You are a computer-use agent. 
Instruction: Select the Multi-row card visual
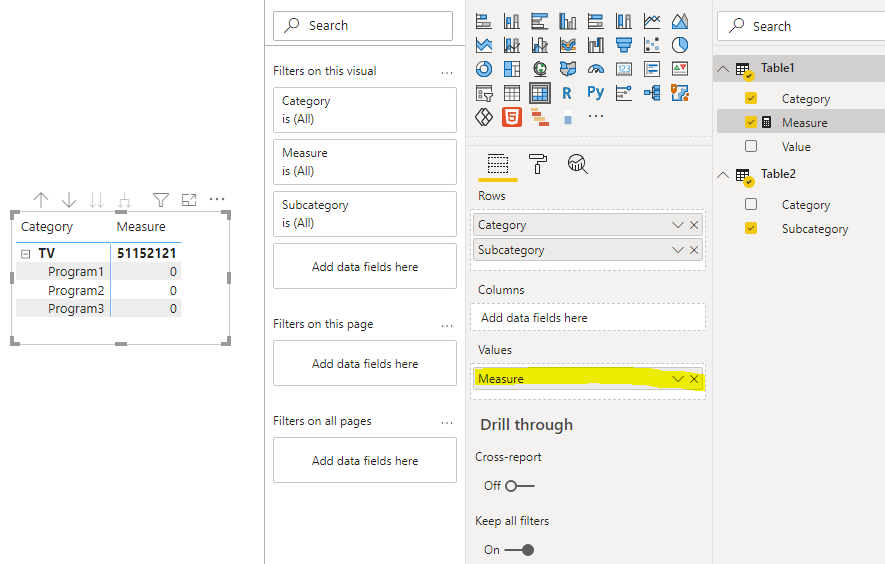click(x=652, y=69)
